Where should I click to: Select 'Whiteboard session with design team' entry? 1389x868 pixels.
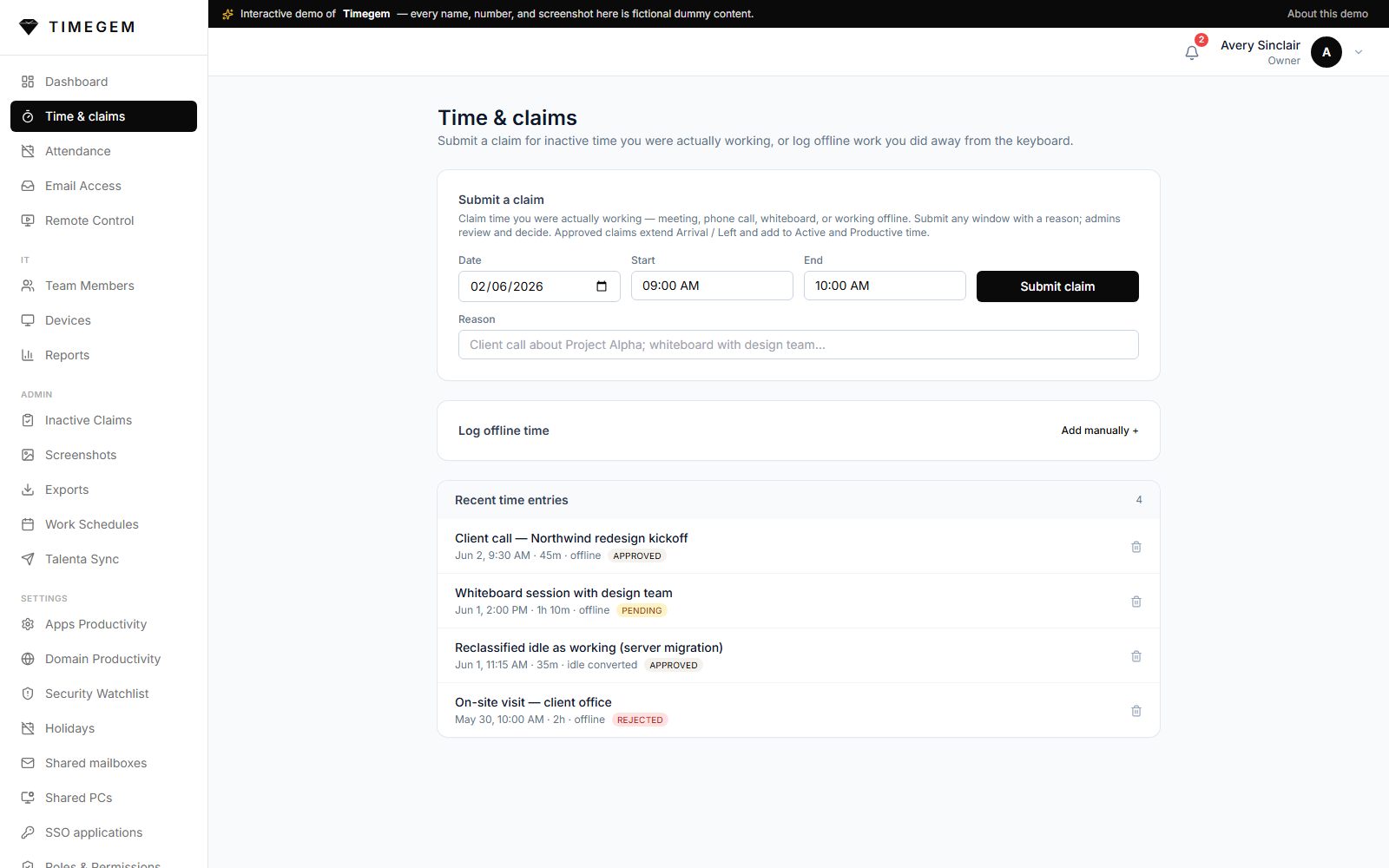pos(799,601)
